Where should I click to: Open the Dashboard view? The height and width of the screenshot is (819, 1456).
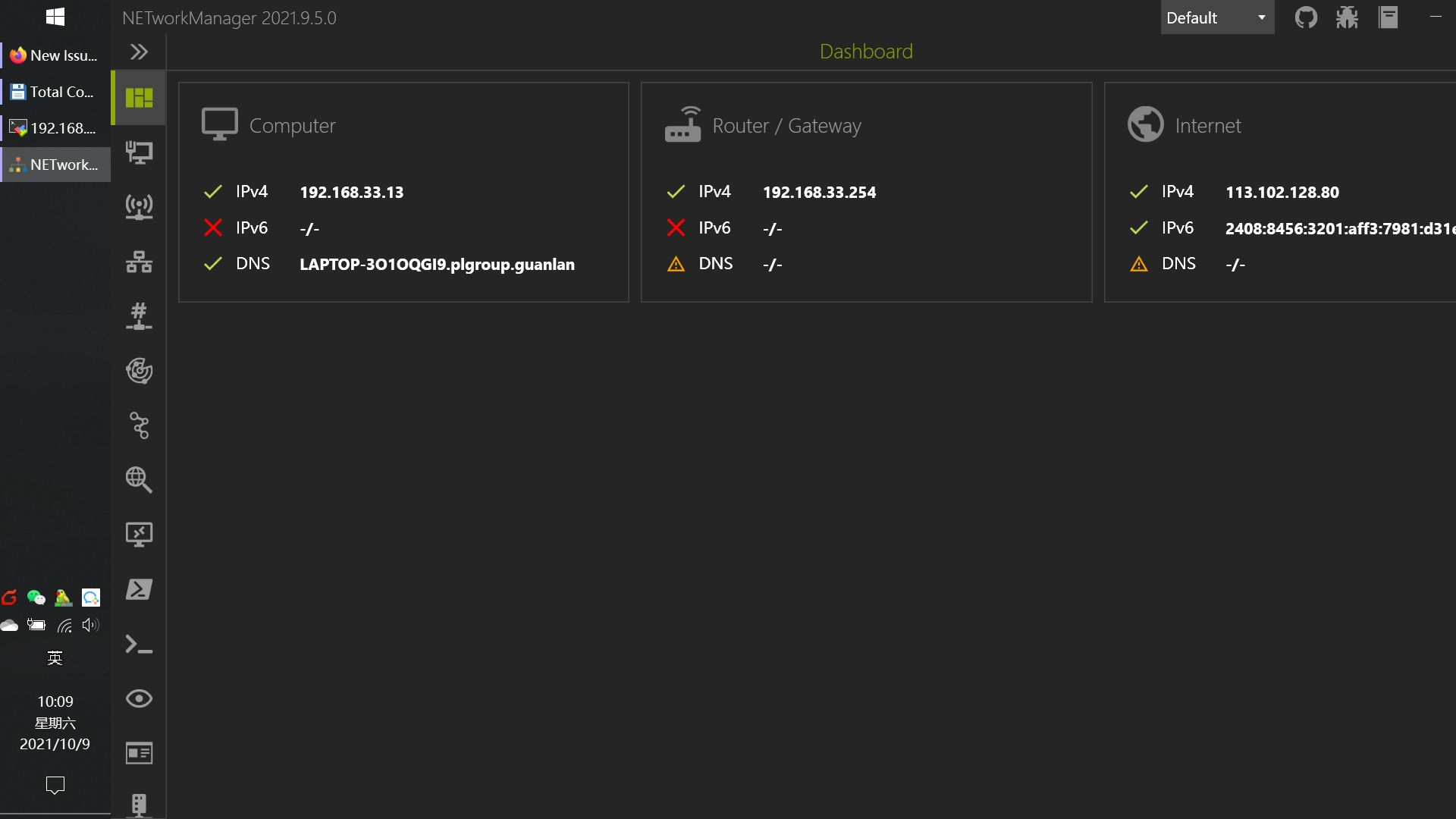click(139, 99)
